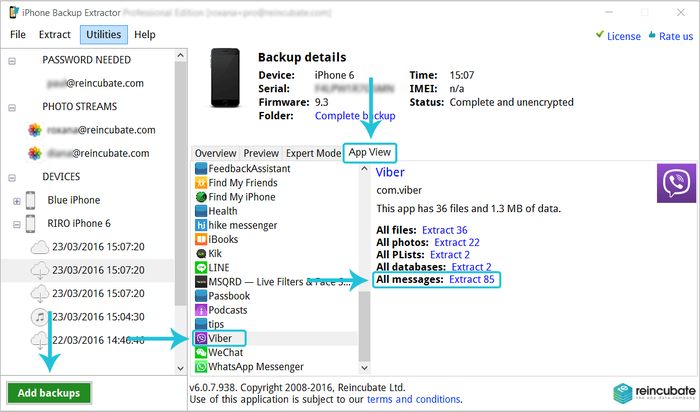Click the backup list scroll up arrow
This screenshot has width=700, height=412.
tap(180, 55)
